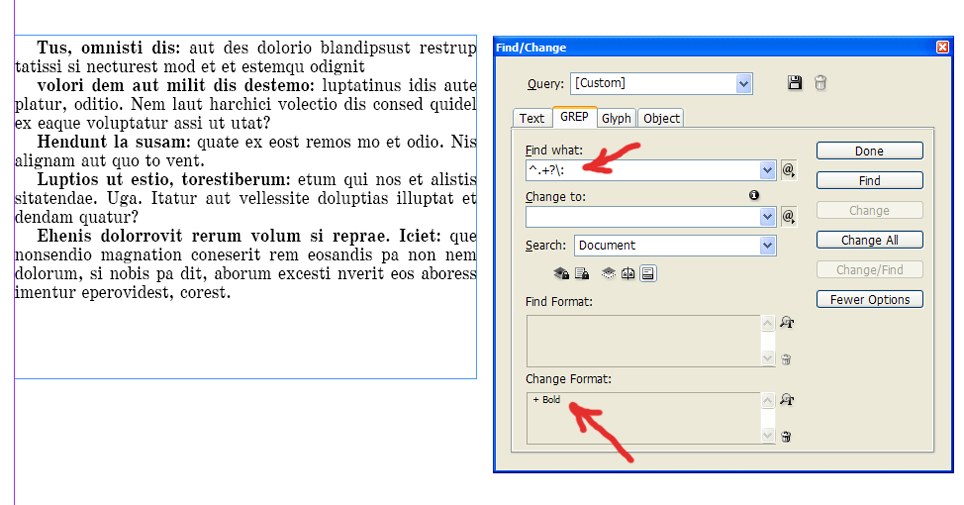Screen dimensions: 964x505
Task: Close the Find/Change dialog
Action: (x=942, y=47)
